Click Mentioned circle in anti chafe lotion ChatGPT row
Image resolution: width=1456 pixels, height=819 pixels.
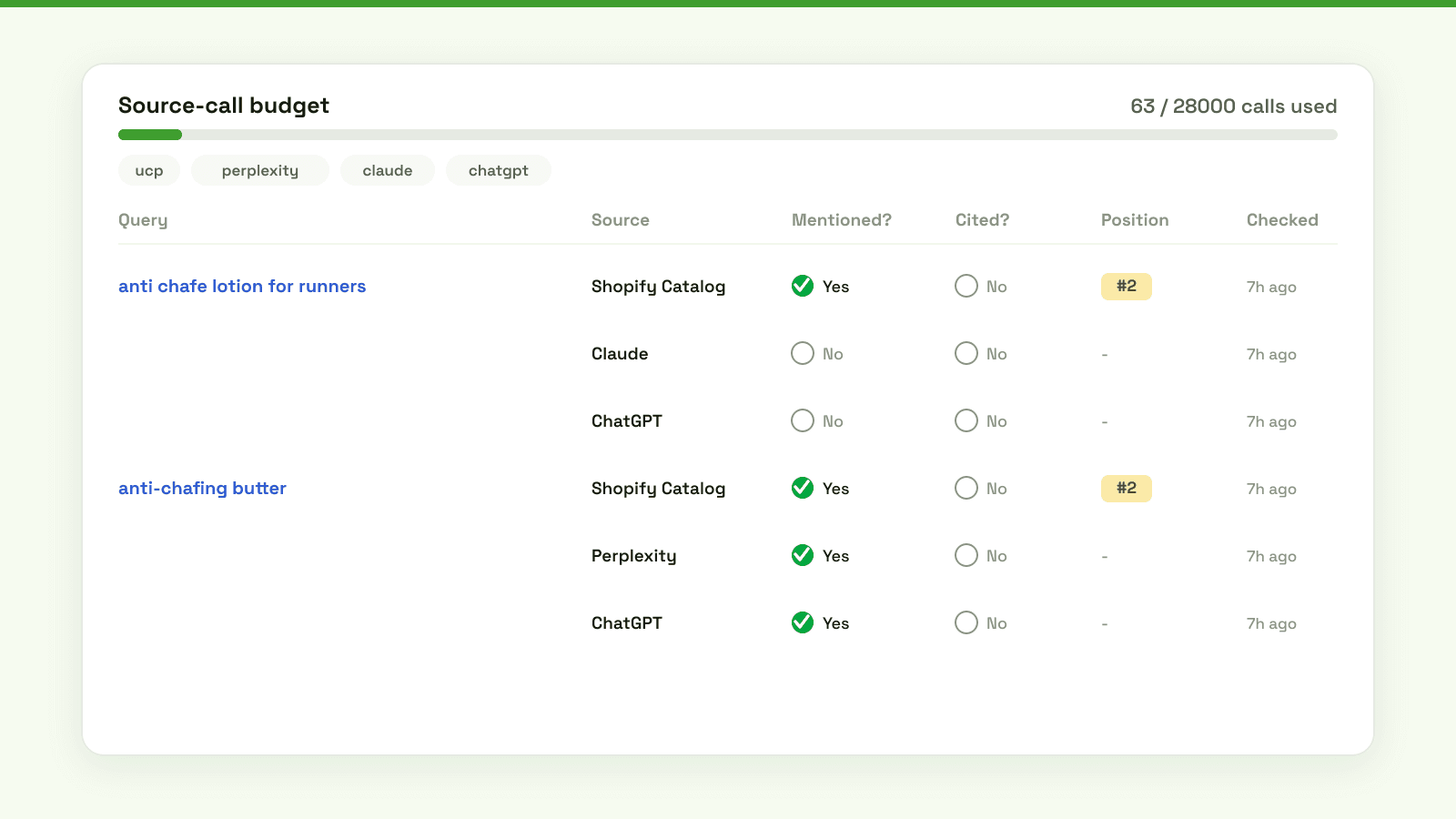(x=803, y=420)
